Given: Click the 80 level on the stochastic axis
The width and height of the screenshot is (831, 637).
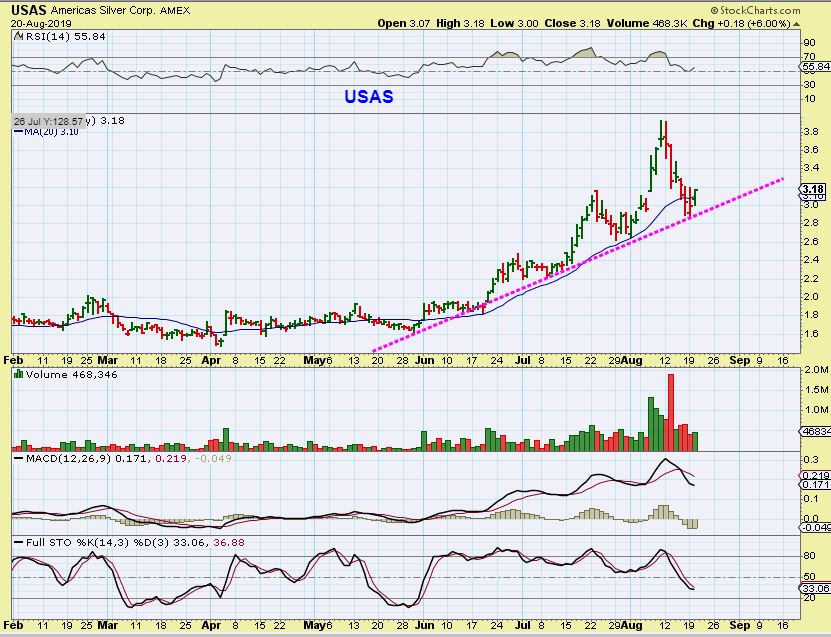Looking at the screenshot, I should pyautogui.click(x=809, y=556).
